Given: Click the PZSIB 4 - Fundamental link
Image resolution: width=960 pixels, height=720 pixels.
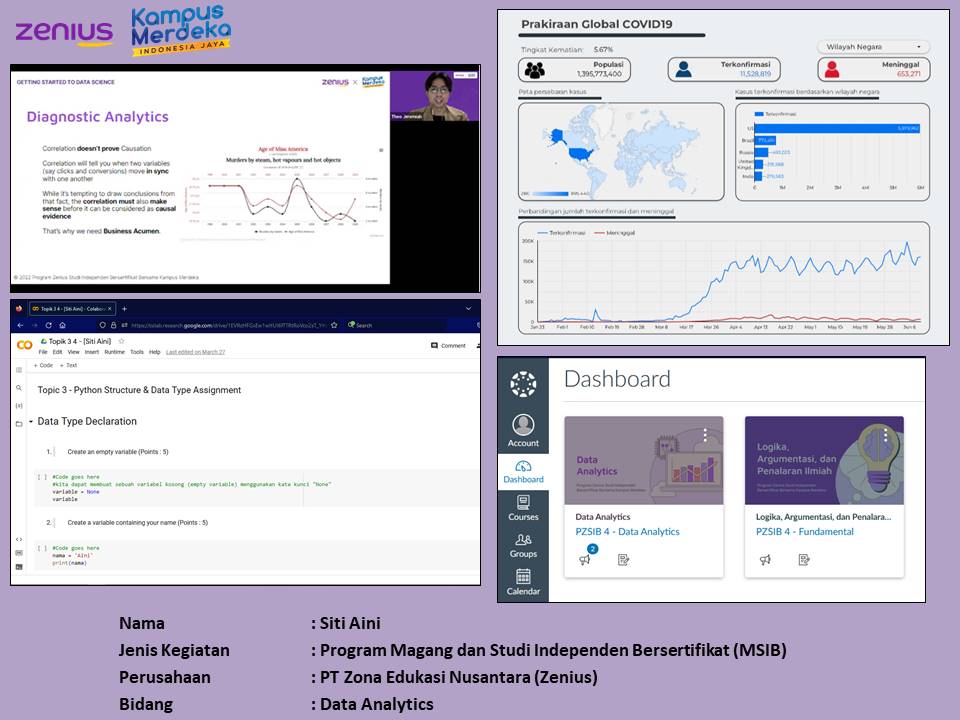Looking at the screenshot, I should (804, 531).
